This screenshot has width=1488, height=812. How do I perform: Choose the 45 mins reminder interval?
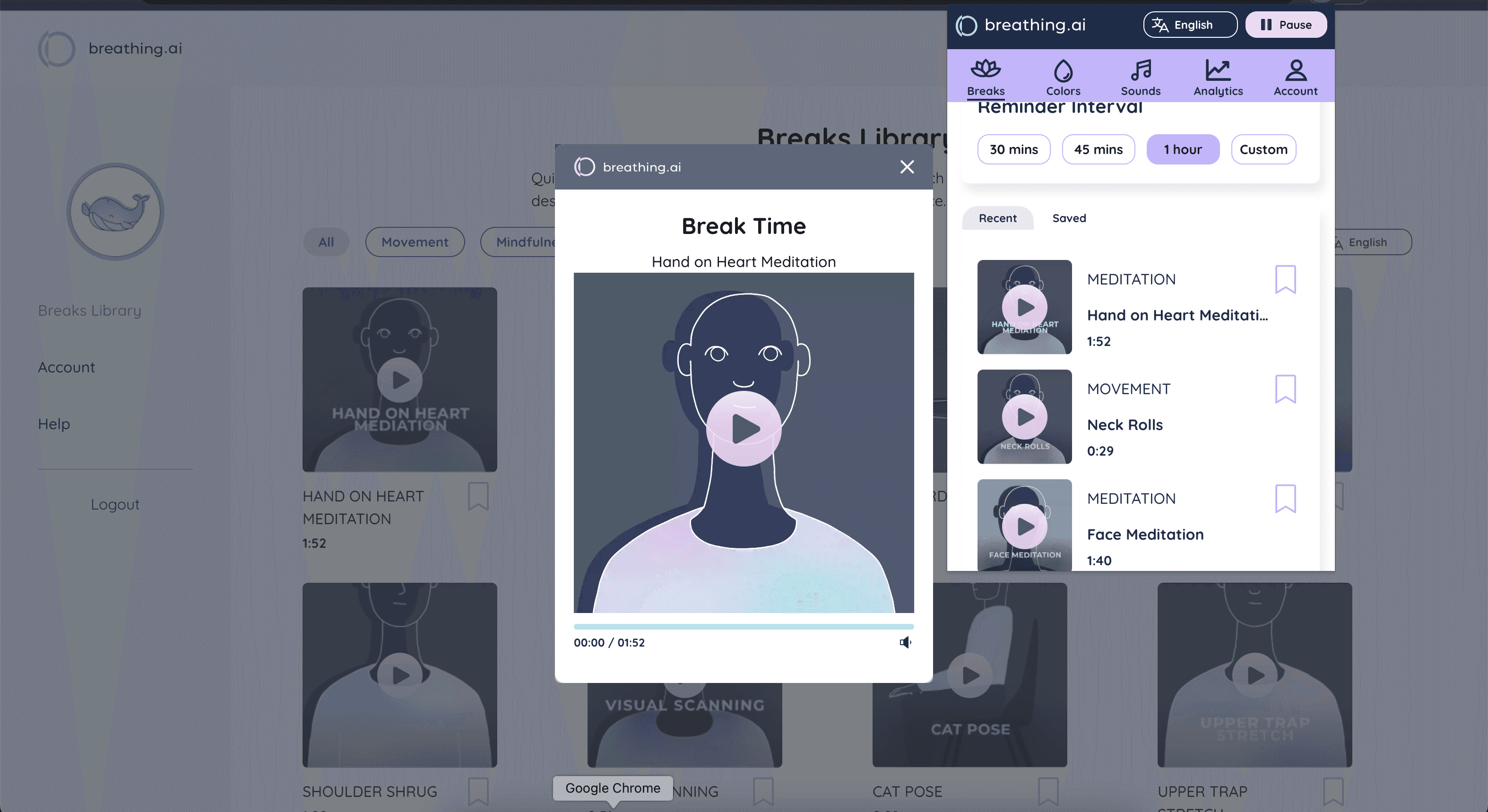[1098, 149]
